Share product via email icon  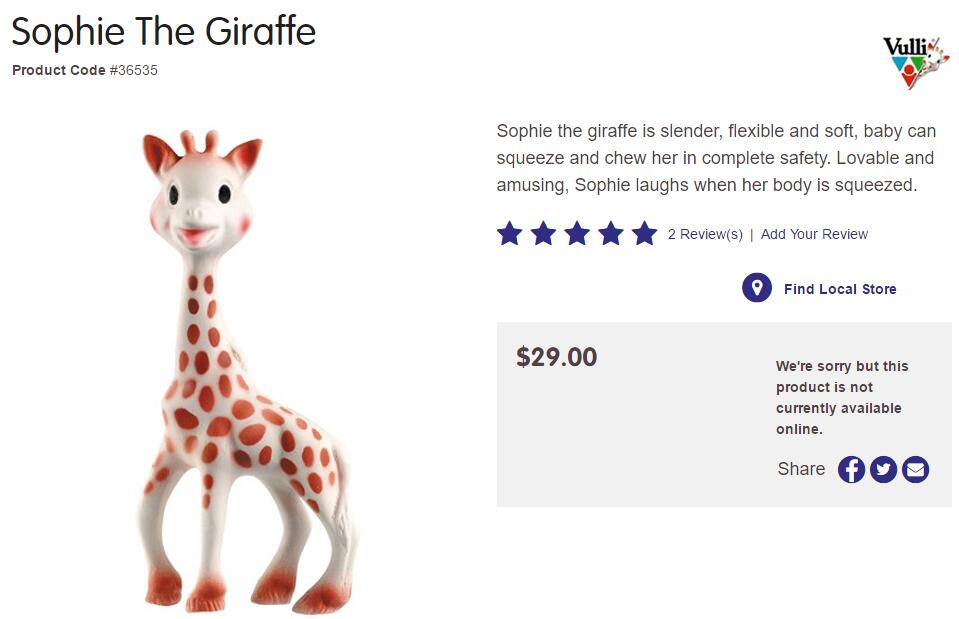[x=915, y=469]
